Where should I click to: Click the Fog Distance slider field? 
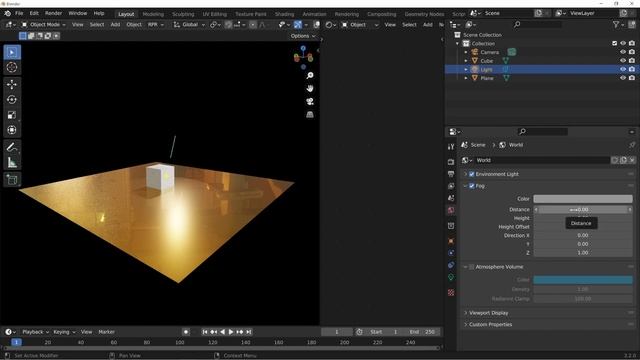(x=583, y=210)
